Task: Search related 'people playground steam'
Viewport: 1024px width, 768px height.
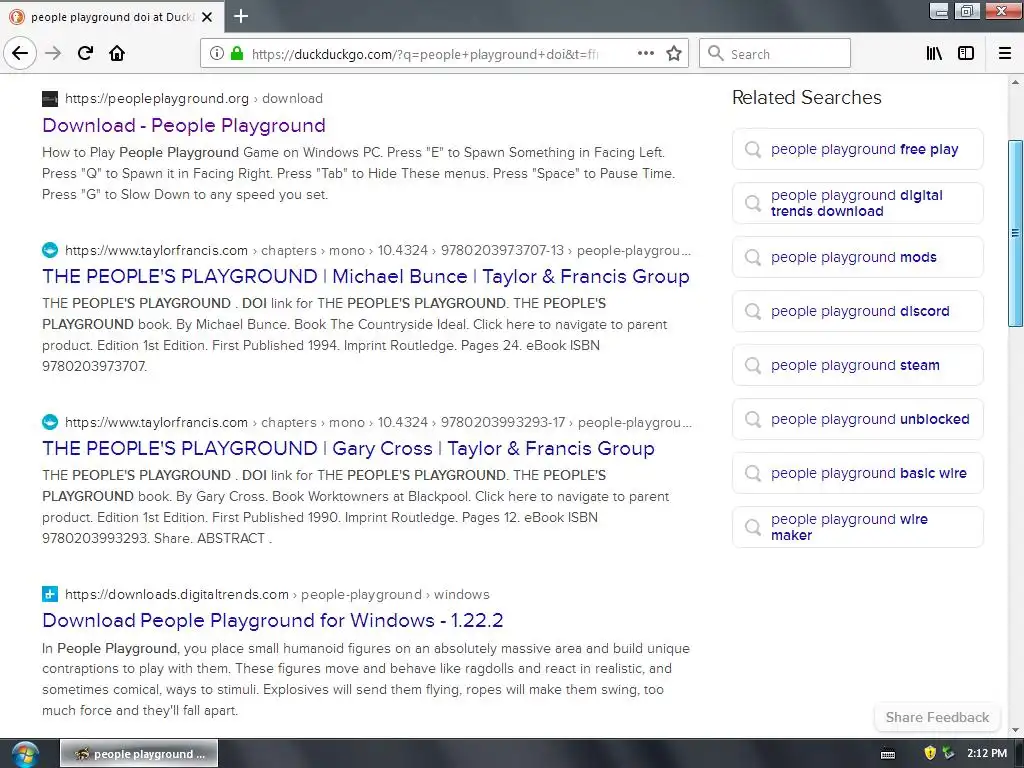Action: (857, 365)
